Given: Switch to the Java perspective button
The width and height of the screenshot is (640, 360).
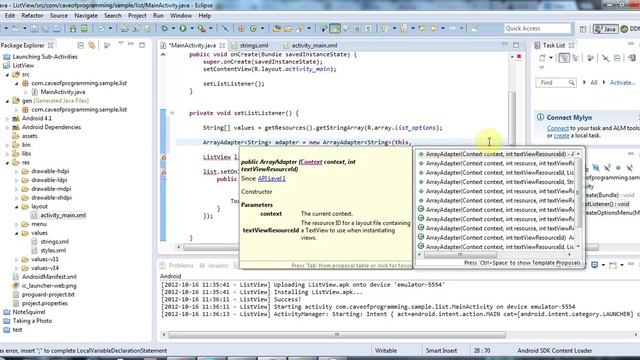Looking at the screenshot, I should (x=605, y=29).
